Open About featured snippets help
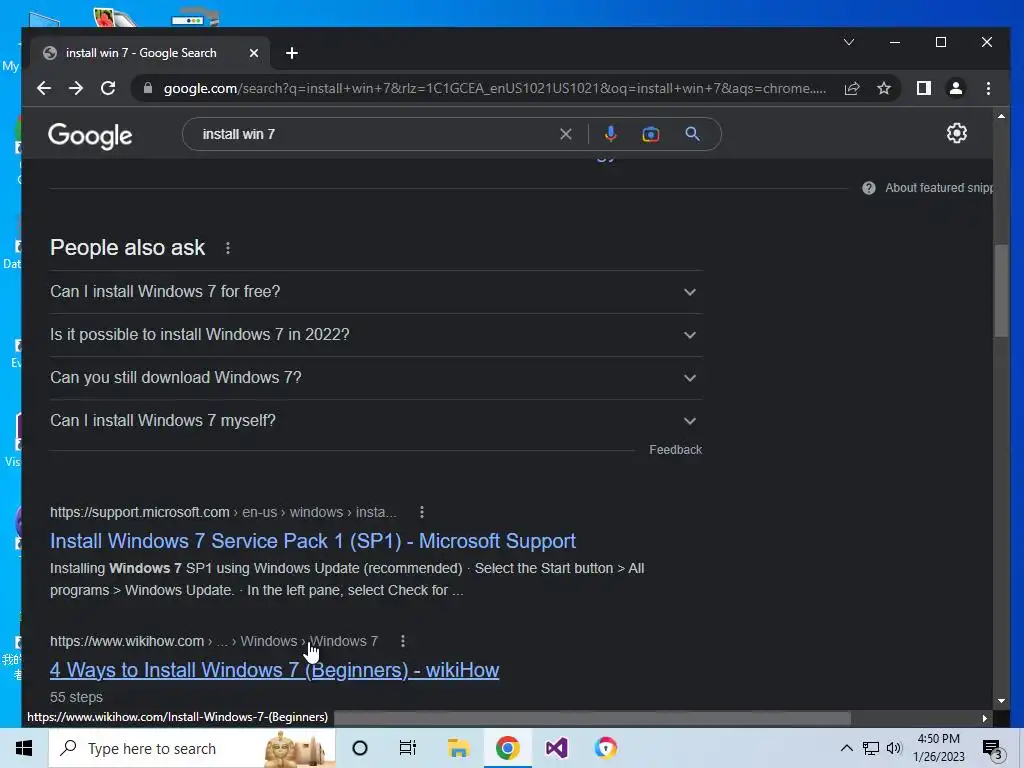Viewport: 1024px width, 768px height. coord(928,188)
